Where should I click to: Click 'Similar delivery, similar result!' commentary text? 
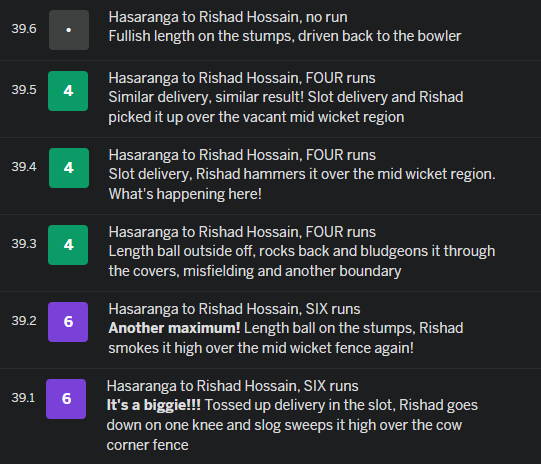coord(206,97)
